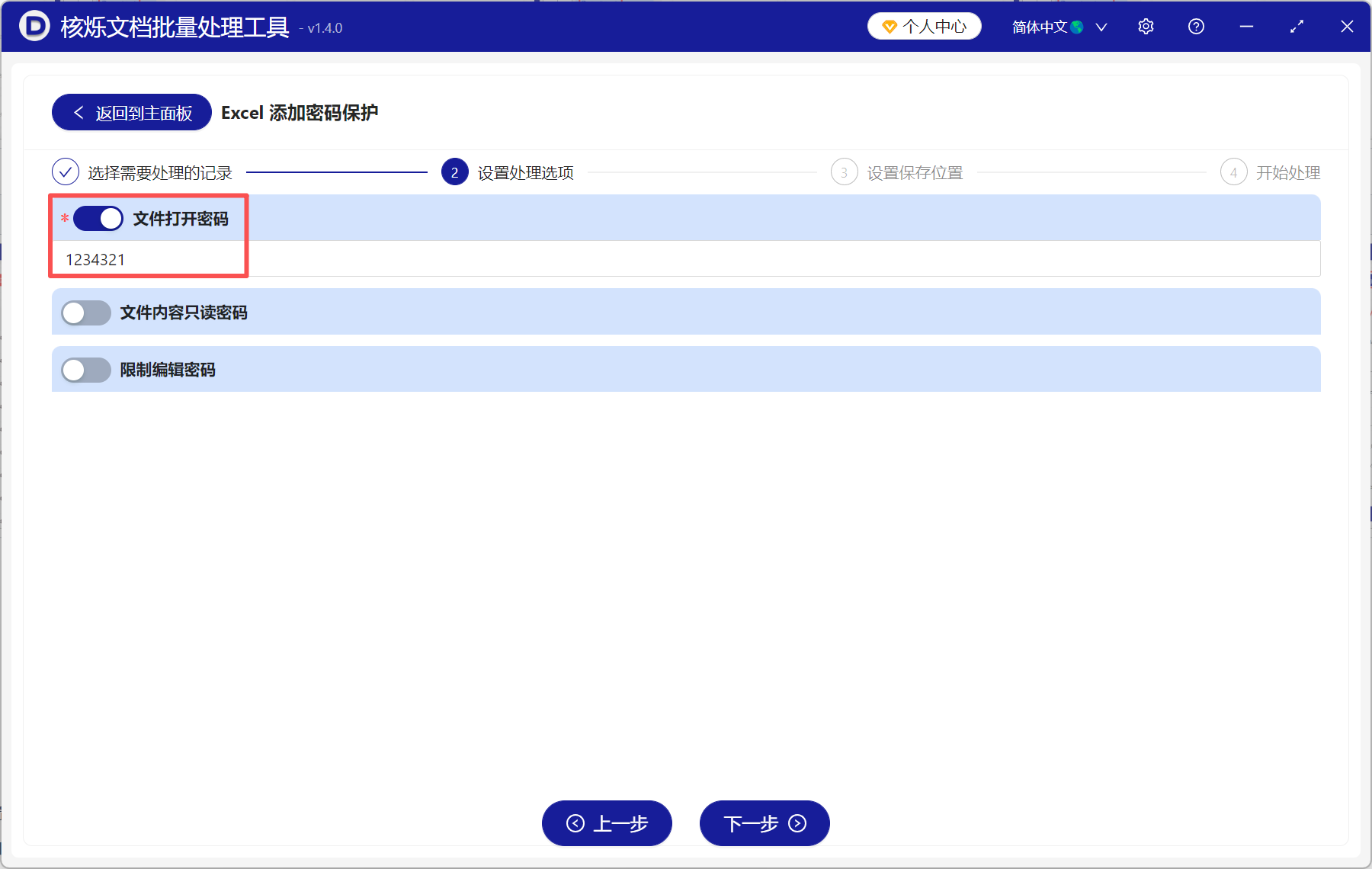Screen dimensions: 1372x869
Task: Click step 2 circle icon 设置处理选项
Action: point(454,172)
